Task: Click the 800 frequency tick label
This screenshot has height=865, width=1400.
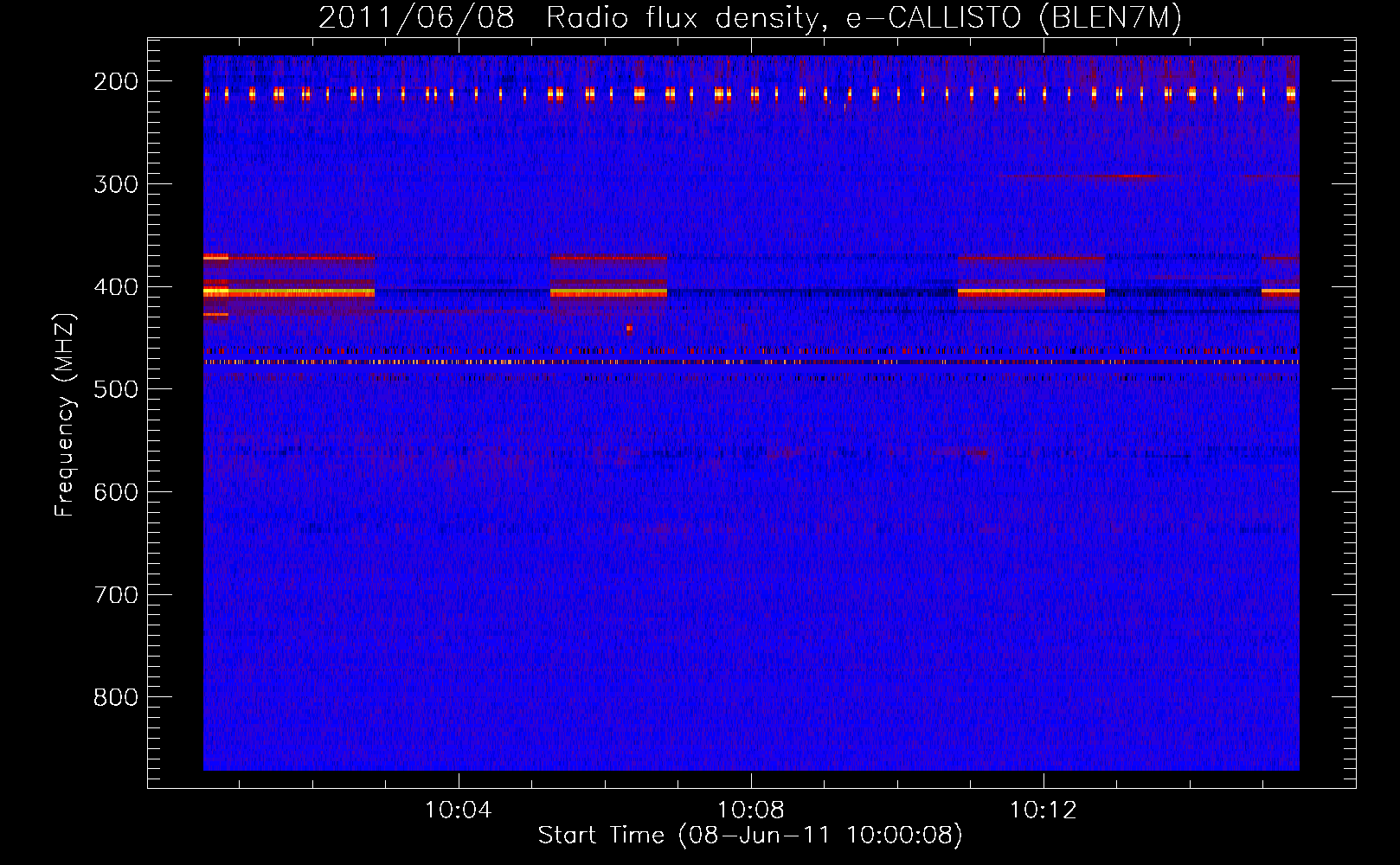Action: coord(116,697)
